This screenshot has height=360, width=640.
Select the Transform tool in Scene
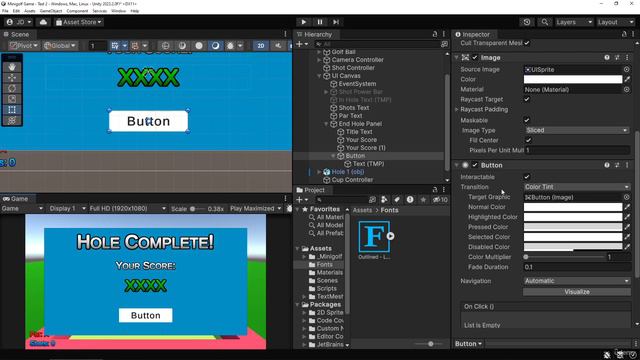(x=12, y=120)
